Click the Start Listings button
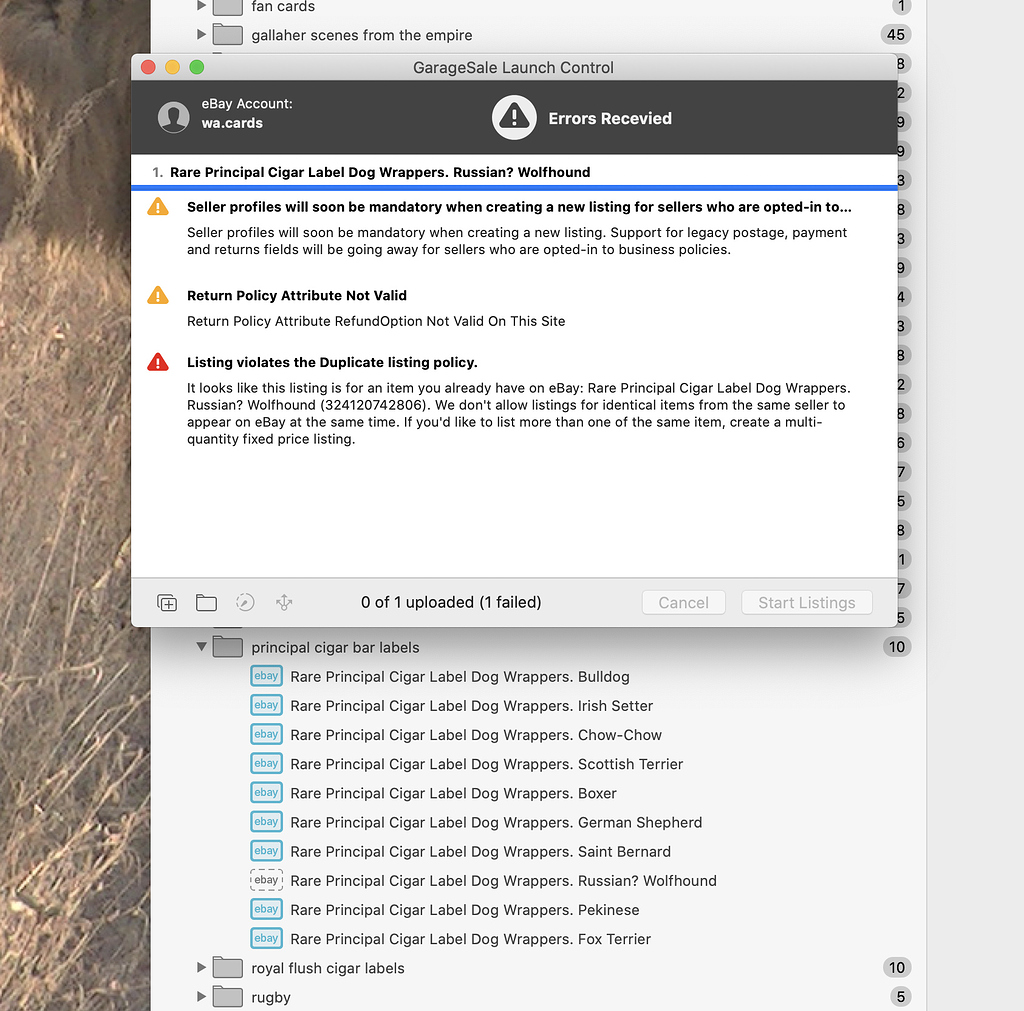 (x=807, y=602)
